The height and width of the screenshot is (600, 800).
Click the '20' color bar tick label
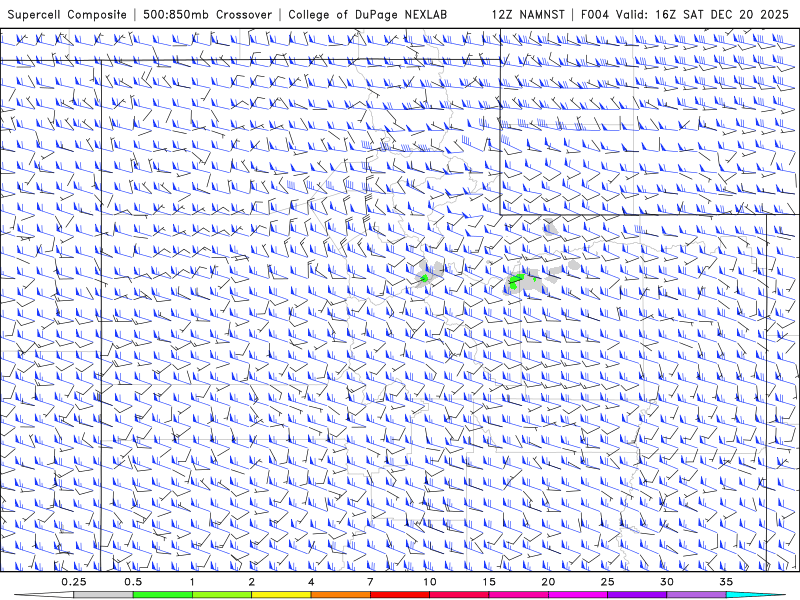pos(548,582)
